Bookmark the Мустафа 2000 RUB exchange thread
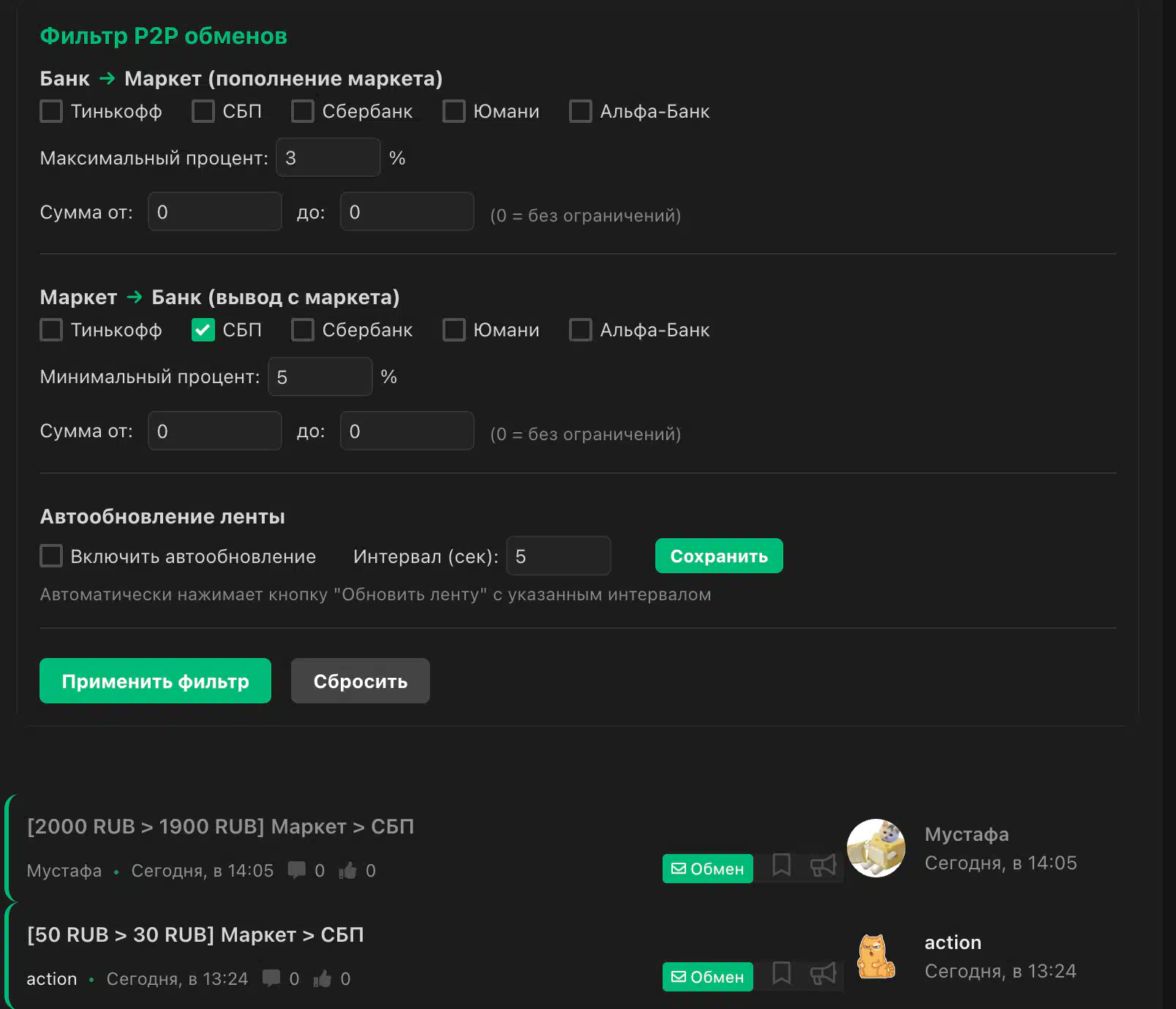Screen dimensions: 1176x1009 (781, 866)
